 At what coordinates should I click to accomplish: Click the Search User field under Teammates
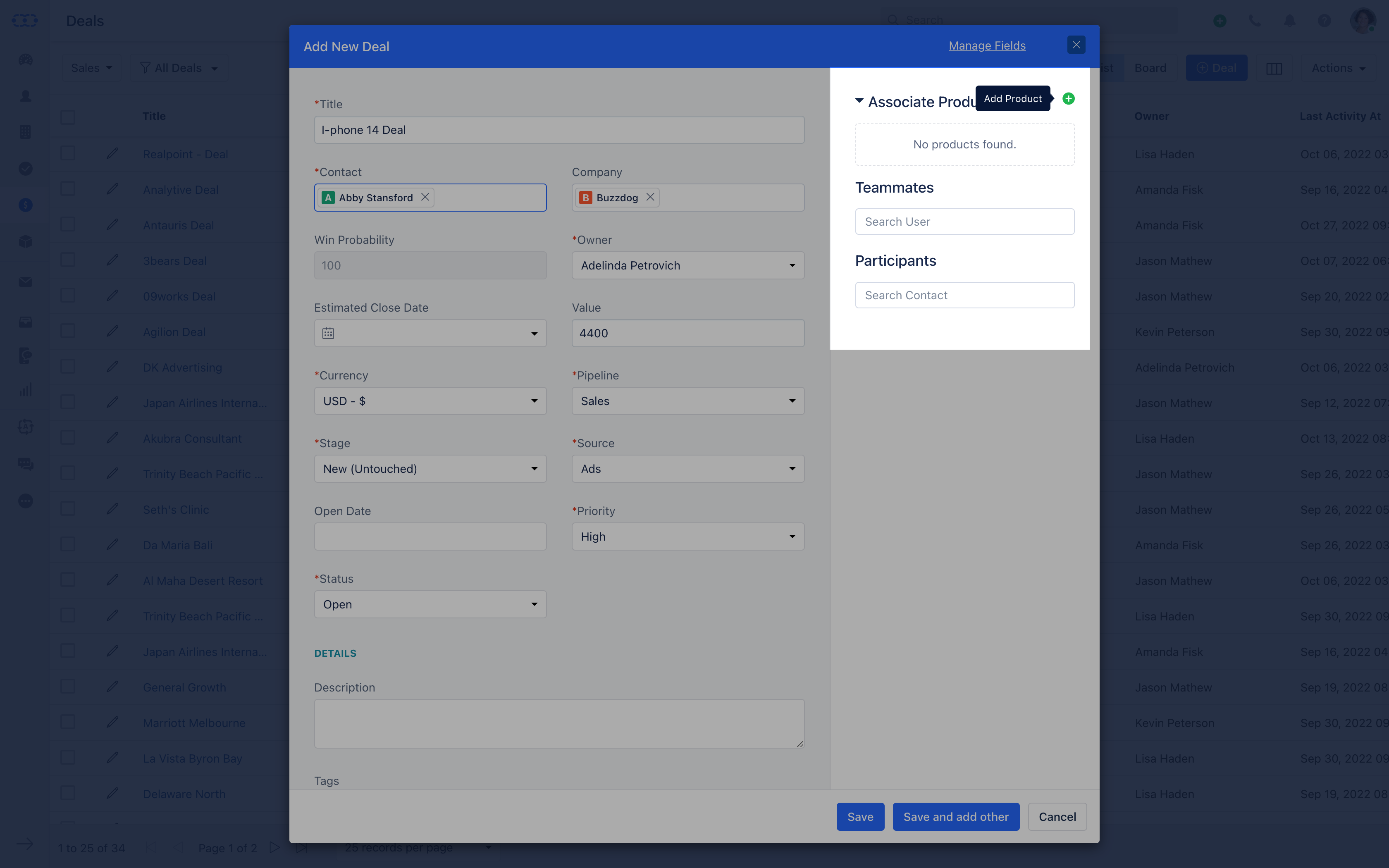(x=964, y=222)
